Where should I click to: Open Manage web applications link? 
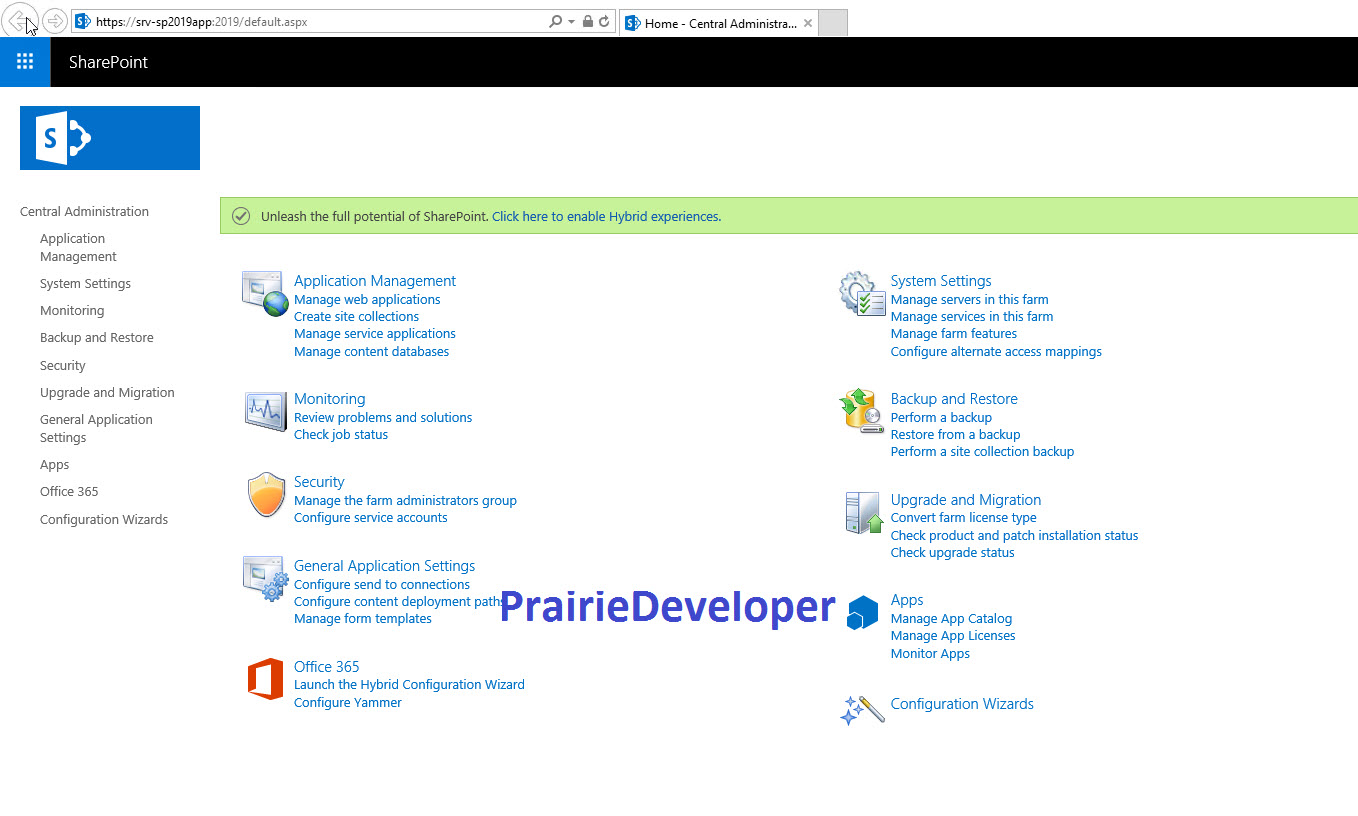(x=367, y=300)
